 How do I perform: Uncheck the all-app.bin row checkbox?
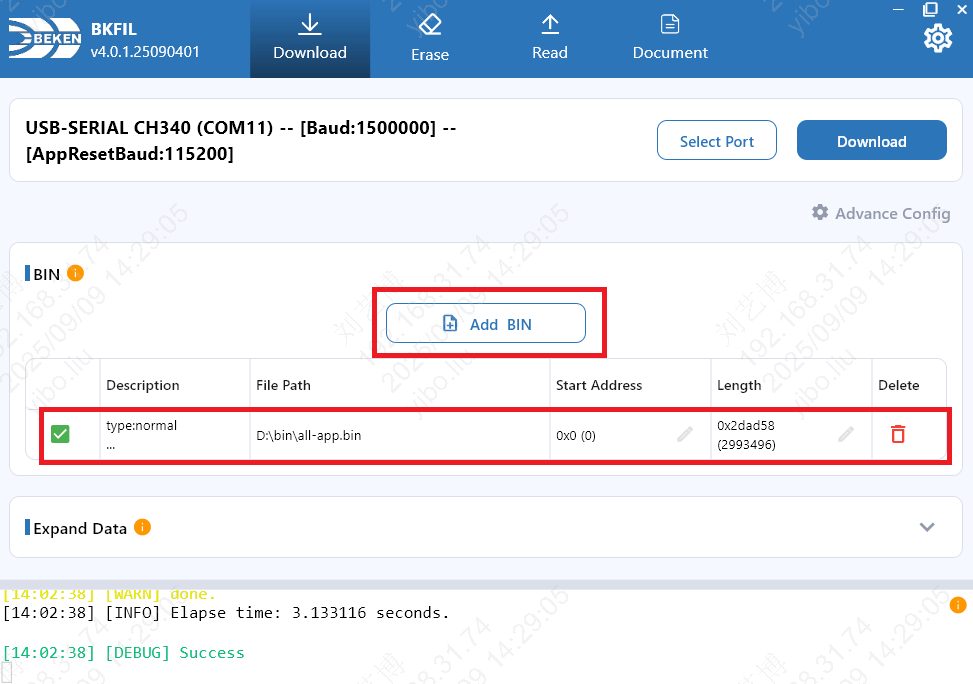point(60,434)
